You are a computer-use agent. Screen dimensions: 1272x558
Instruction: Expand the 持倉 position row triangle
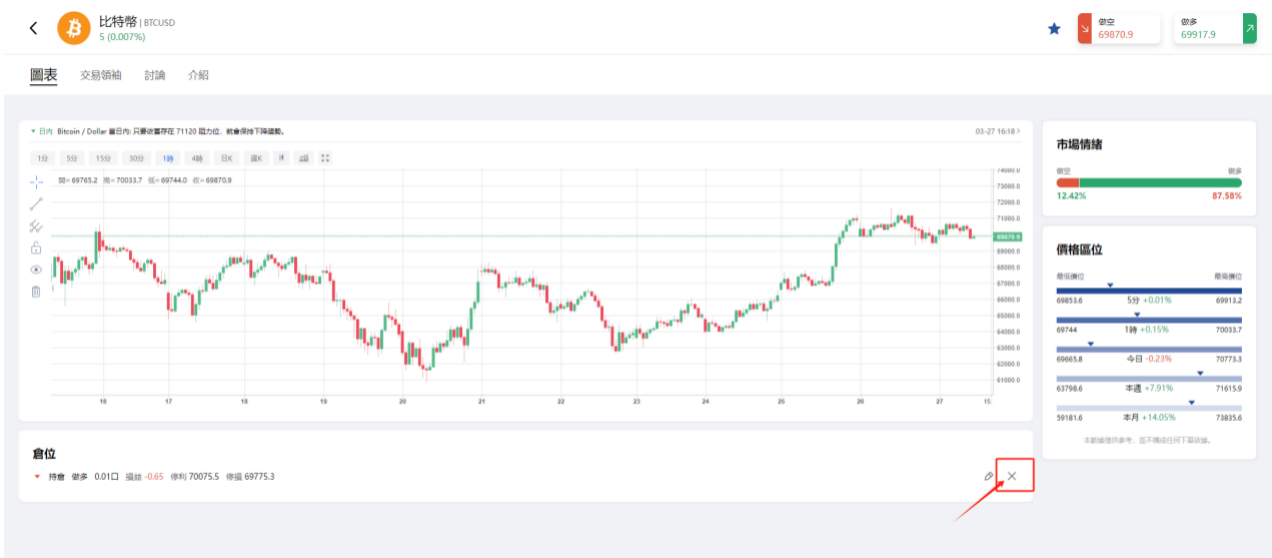coord(37,476)
